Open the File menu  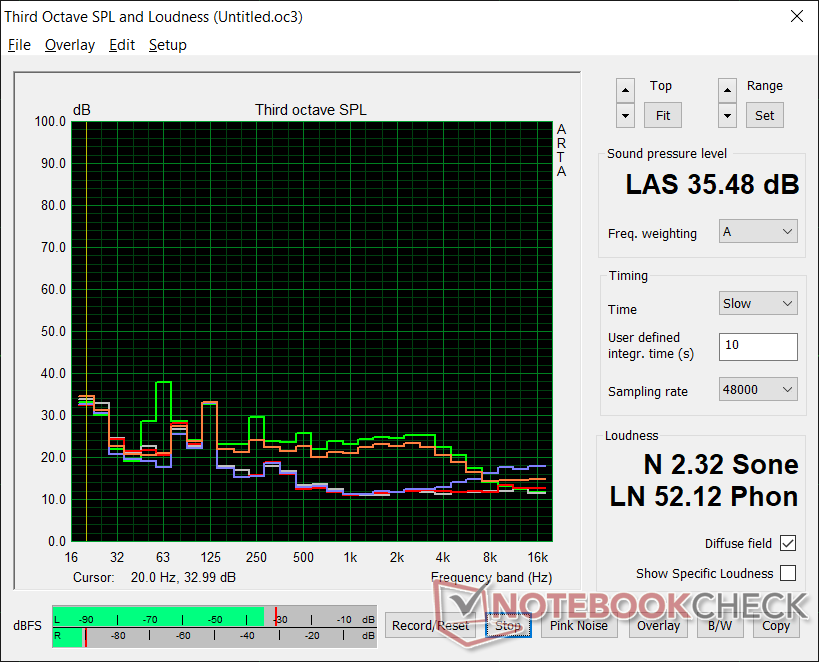coord(19,45)
